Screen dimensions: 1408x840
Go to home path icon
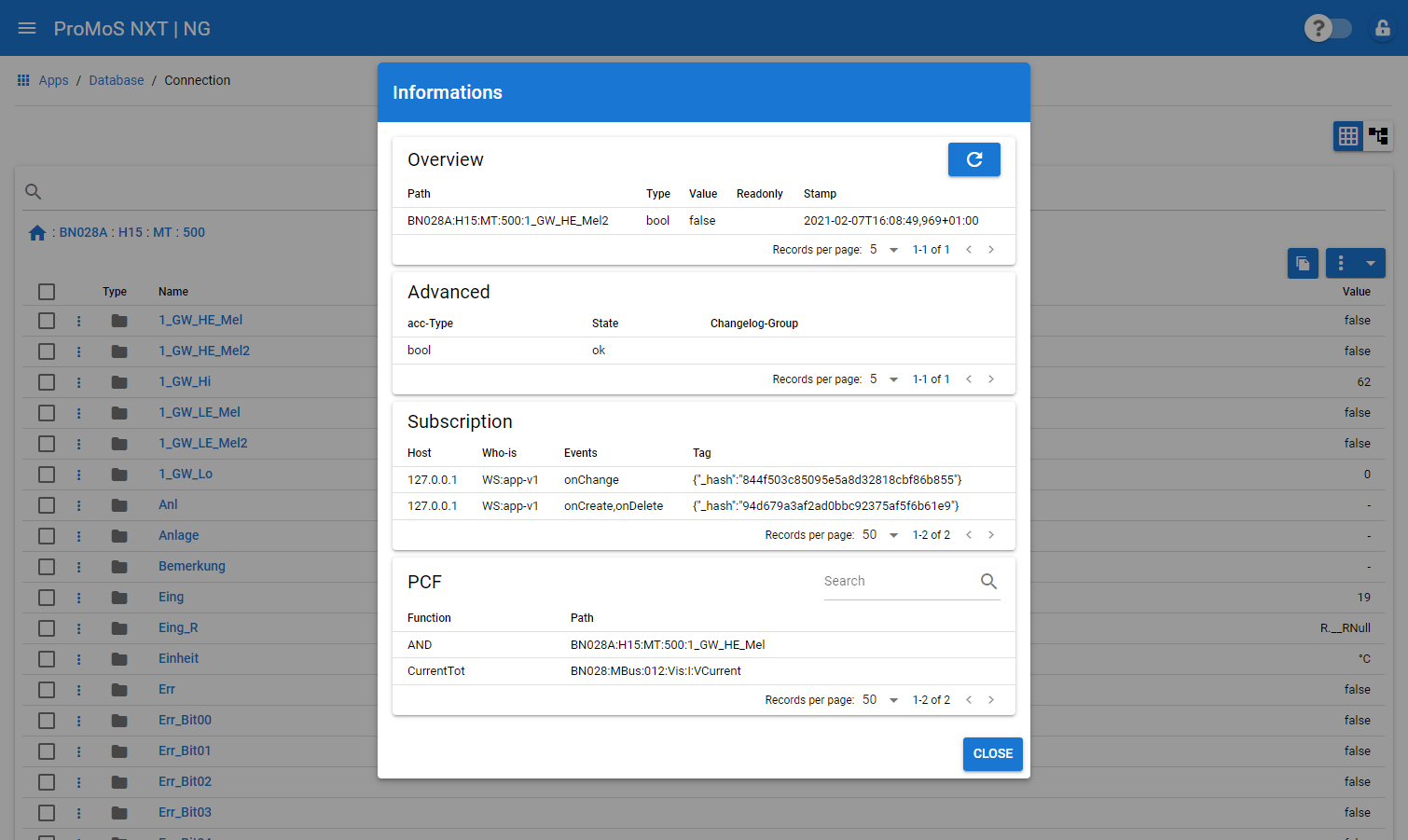pos(37,233)
